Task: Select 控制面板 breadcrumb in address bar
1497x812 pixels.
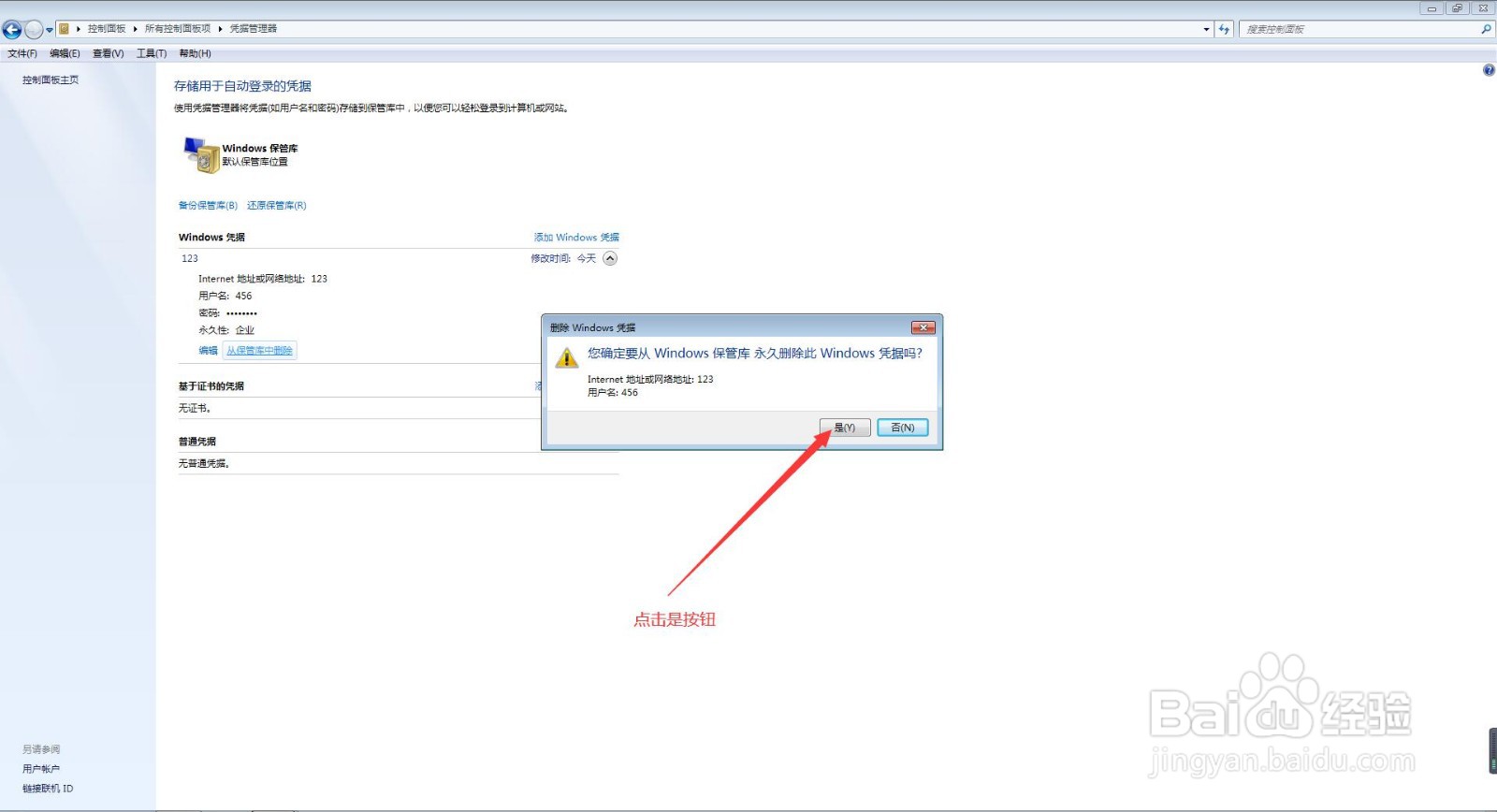Action: 107,29
